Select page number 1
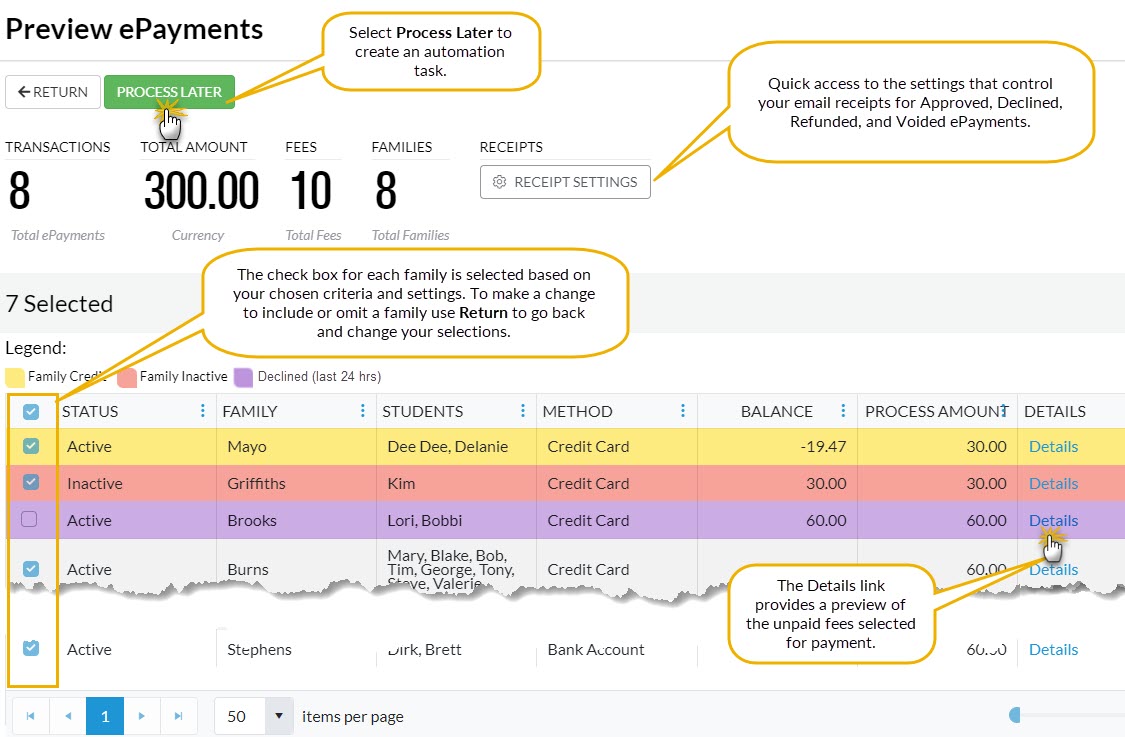Viewport: 1125px width, 737px height. point(105,716)
